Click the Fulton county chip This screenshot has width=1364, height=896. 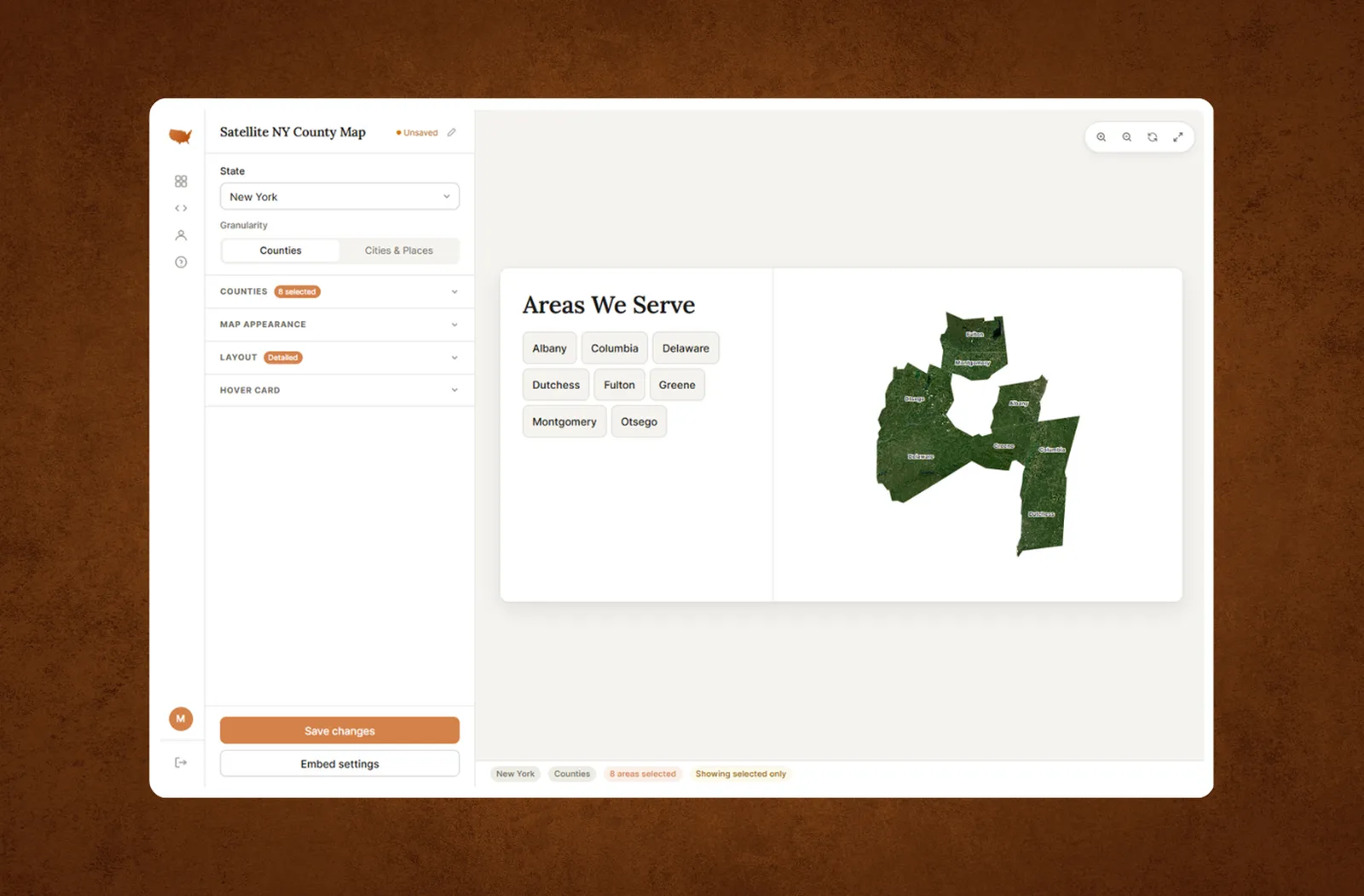pos(619,384)
